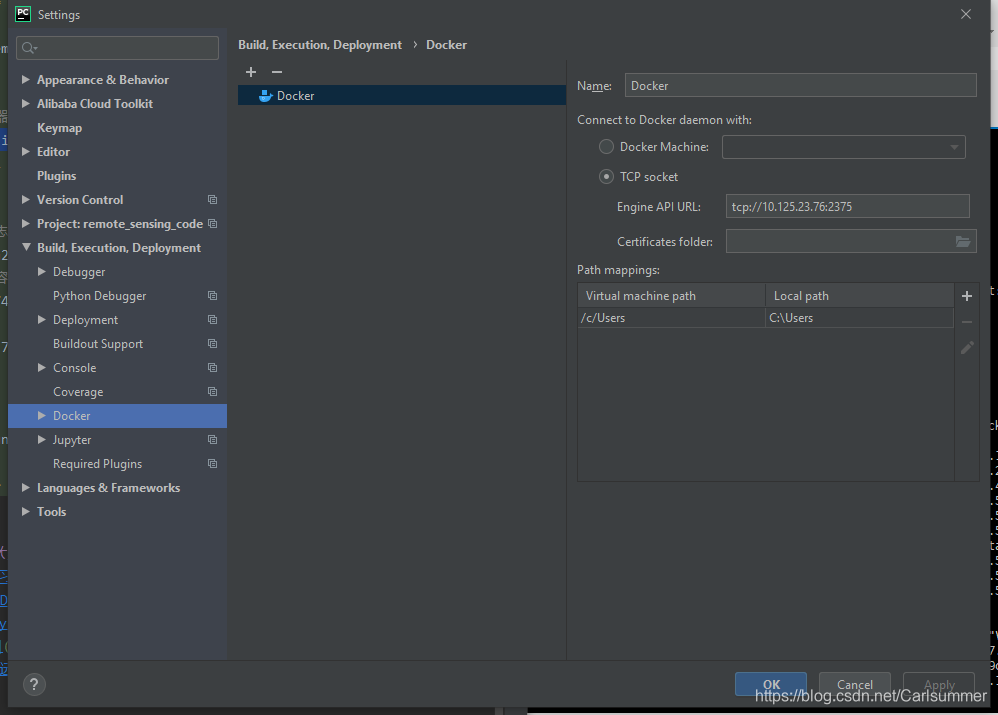Image resolution: width=998 pixels, height=715 pixels.
Task: Click the Engine API URL field
Action: coord(847,206)
